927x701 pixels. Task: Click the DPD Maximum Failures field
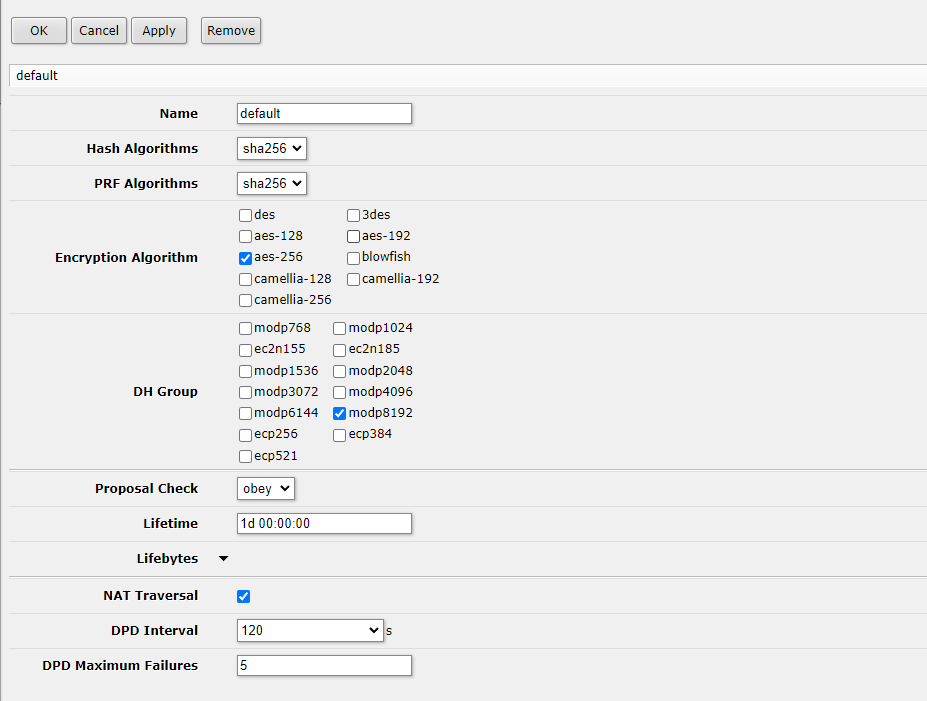pos(324,666)
